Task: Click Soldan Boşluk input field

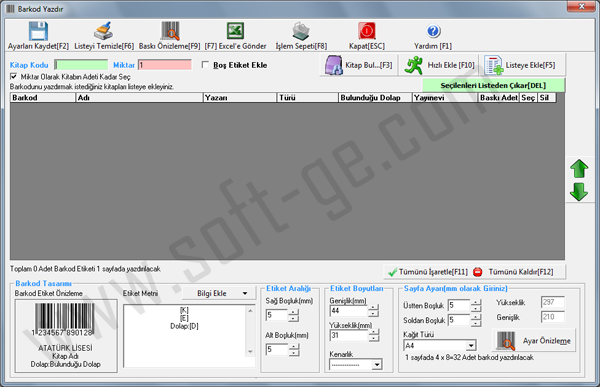Action: [x=459, y=320]
